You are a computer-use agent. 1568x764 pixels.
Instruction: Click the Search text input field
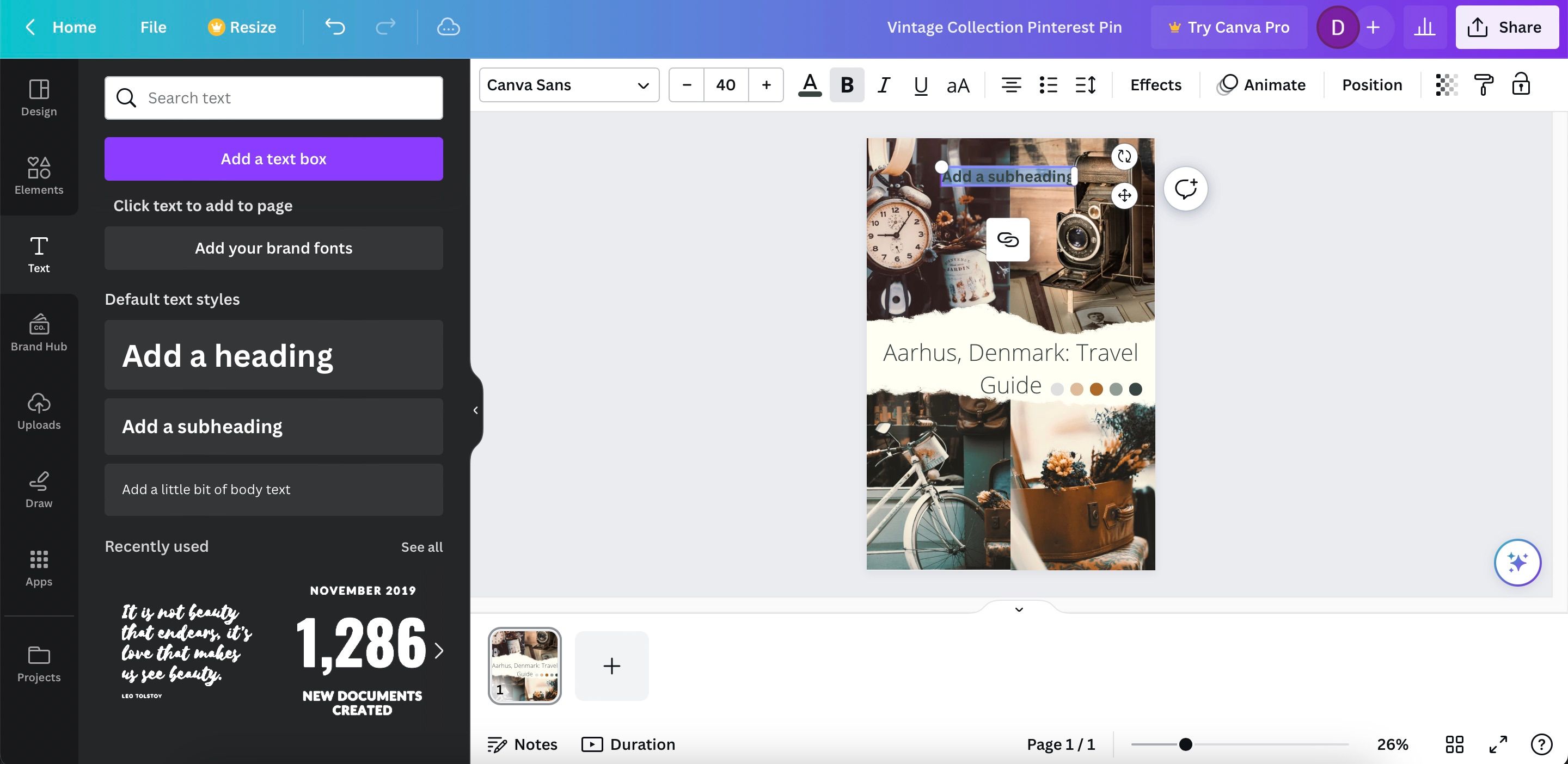click(x=273, y=98)
